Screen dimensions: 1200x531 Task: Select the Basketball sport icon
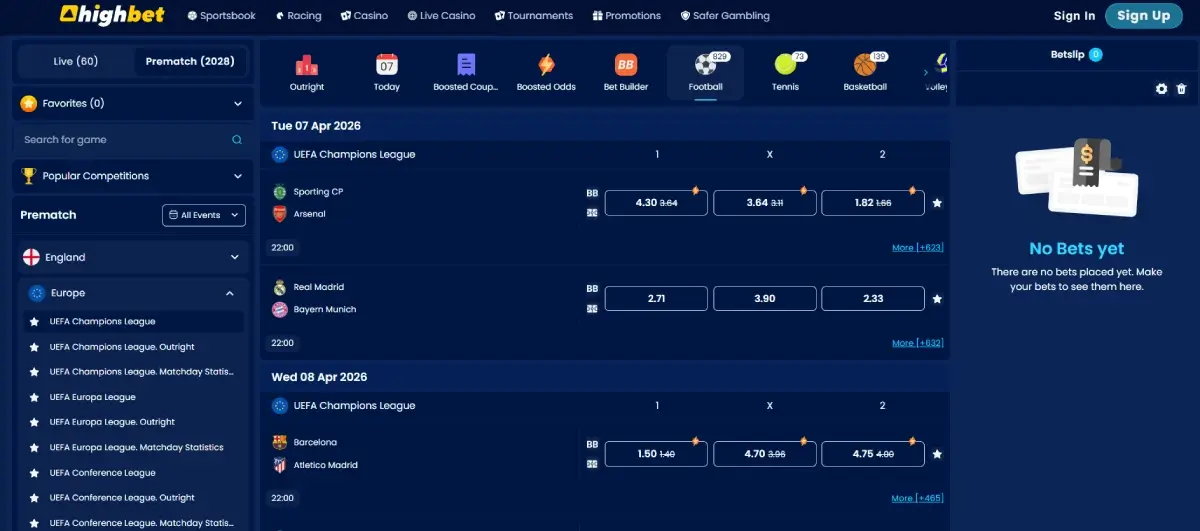pos(865,66)
